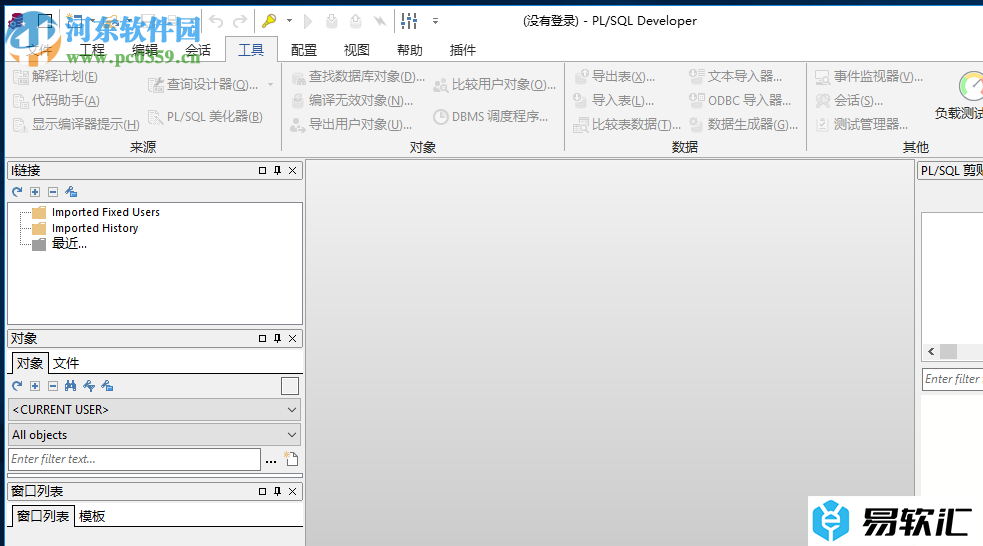Click the key logon icon in quick access toolbar
The width and height of the screenshot is (983, 546).
pos(270,21)
